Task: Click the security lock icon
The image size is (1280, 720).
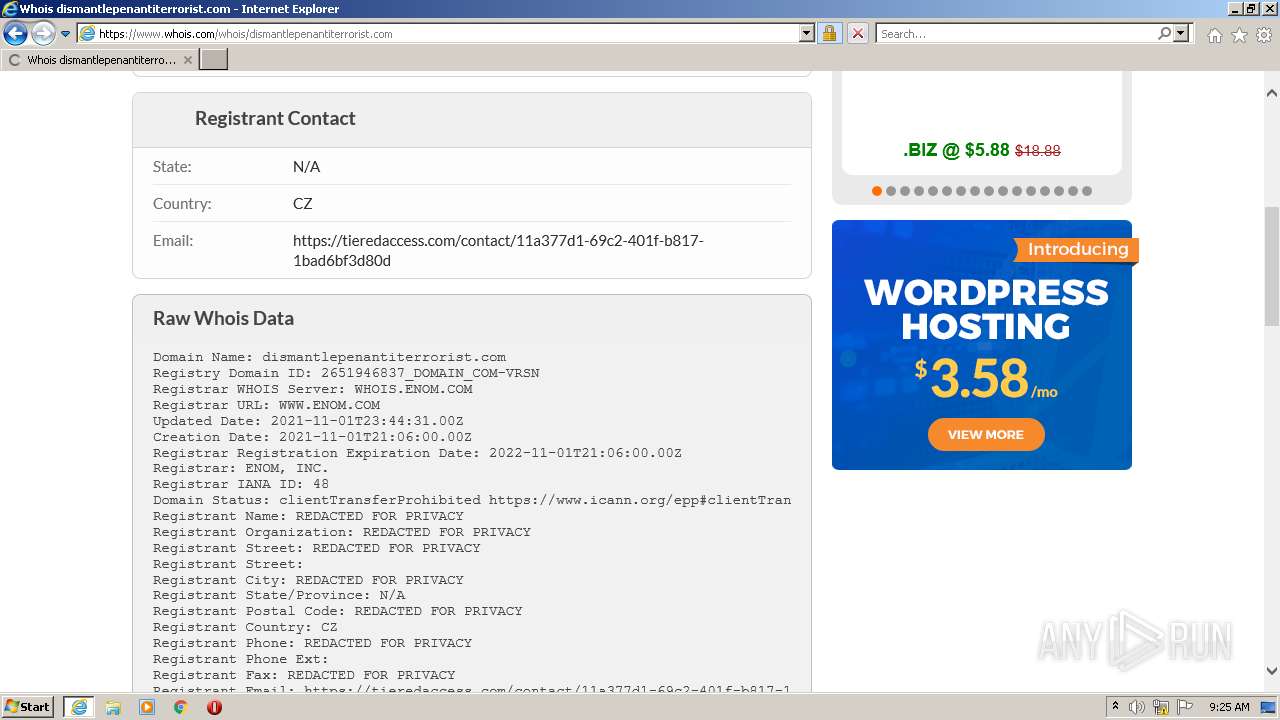Action: 829,34
